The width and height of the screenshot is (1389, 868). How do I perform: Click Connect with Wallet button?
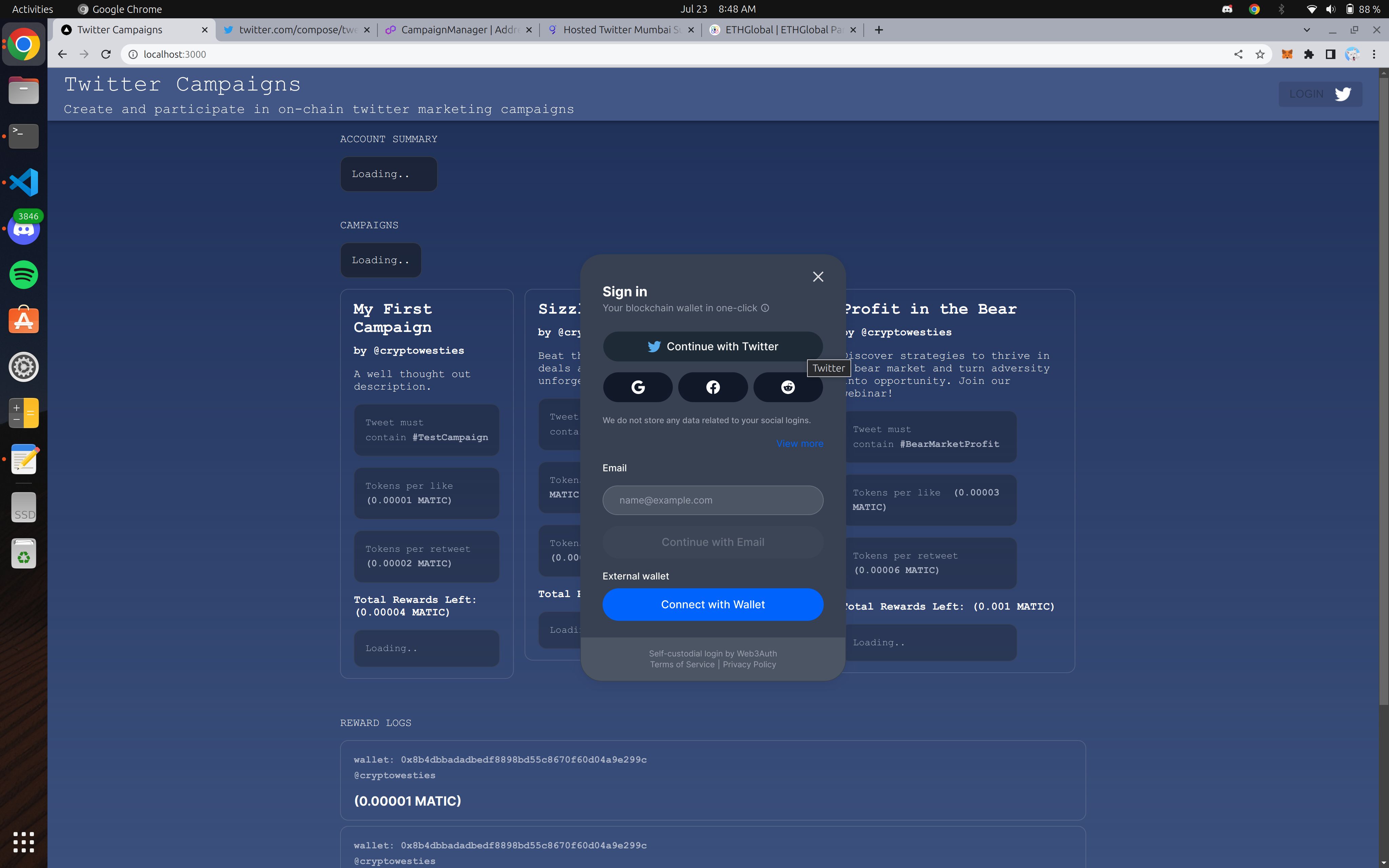pos(712,605)
